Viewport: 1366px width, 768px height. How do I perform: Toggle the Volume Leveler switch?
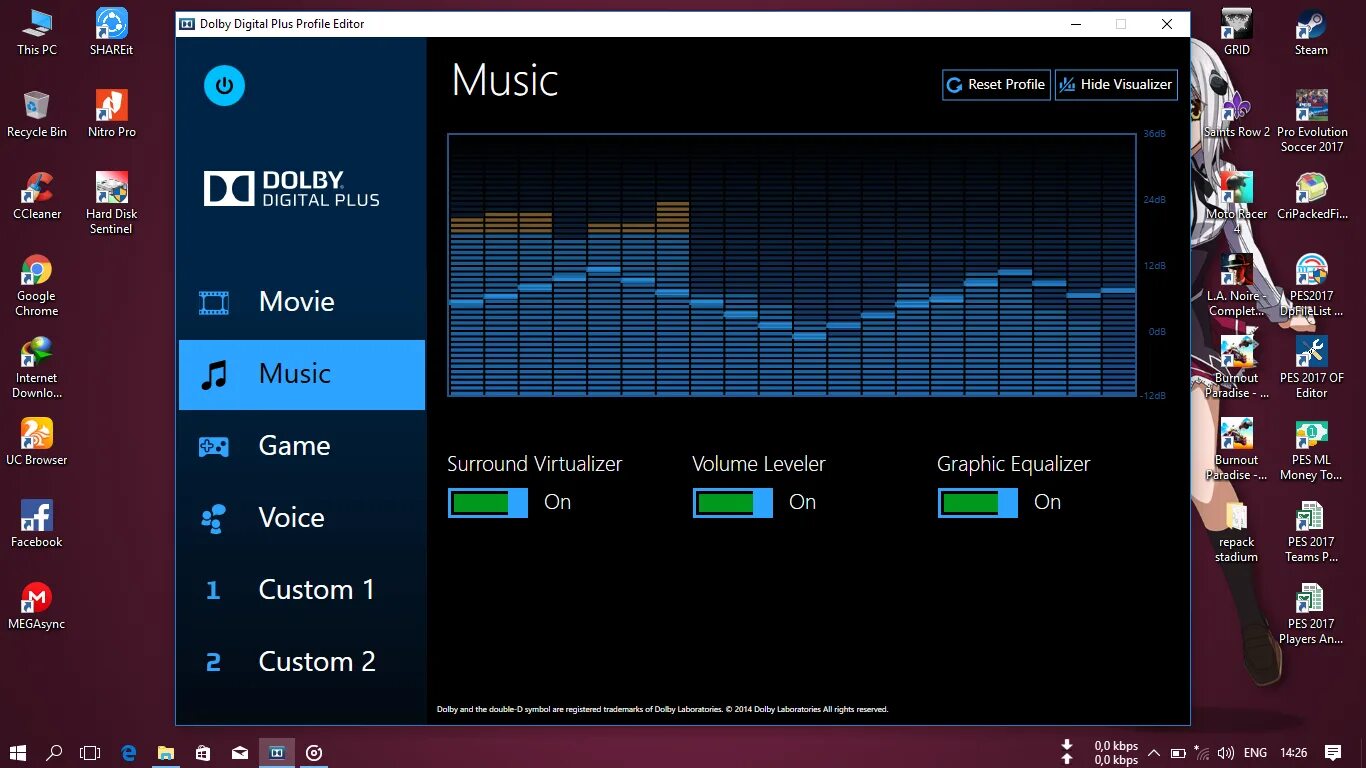pos(732,503)
